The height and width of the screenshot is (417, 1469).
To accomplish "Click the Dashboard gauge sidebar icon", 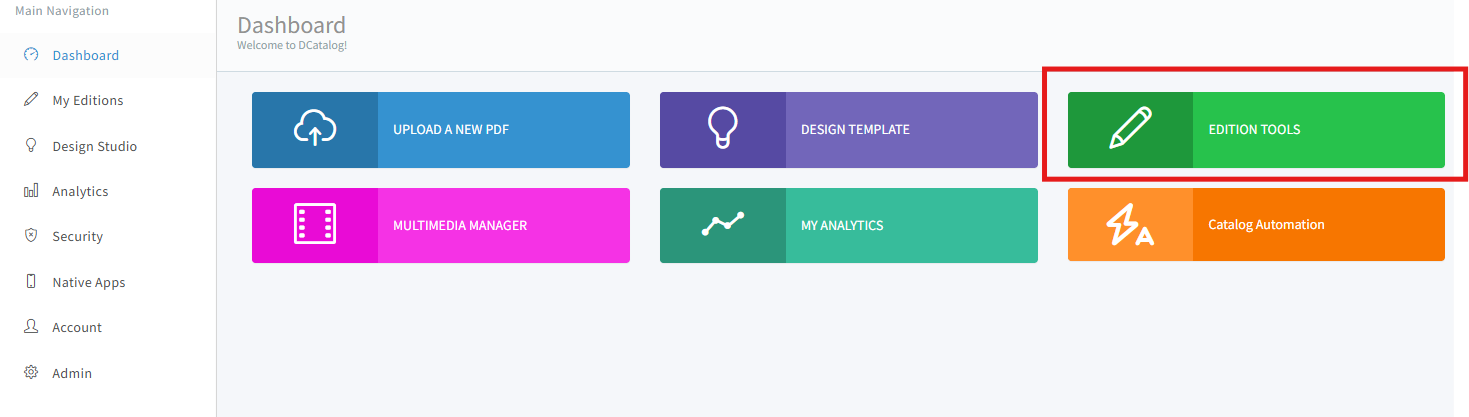I will coord(31,55).
